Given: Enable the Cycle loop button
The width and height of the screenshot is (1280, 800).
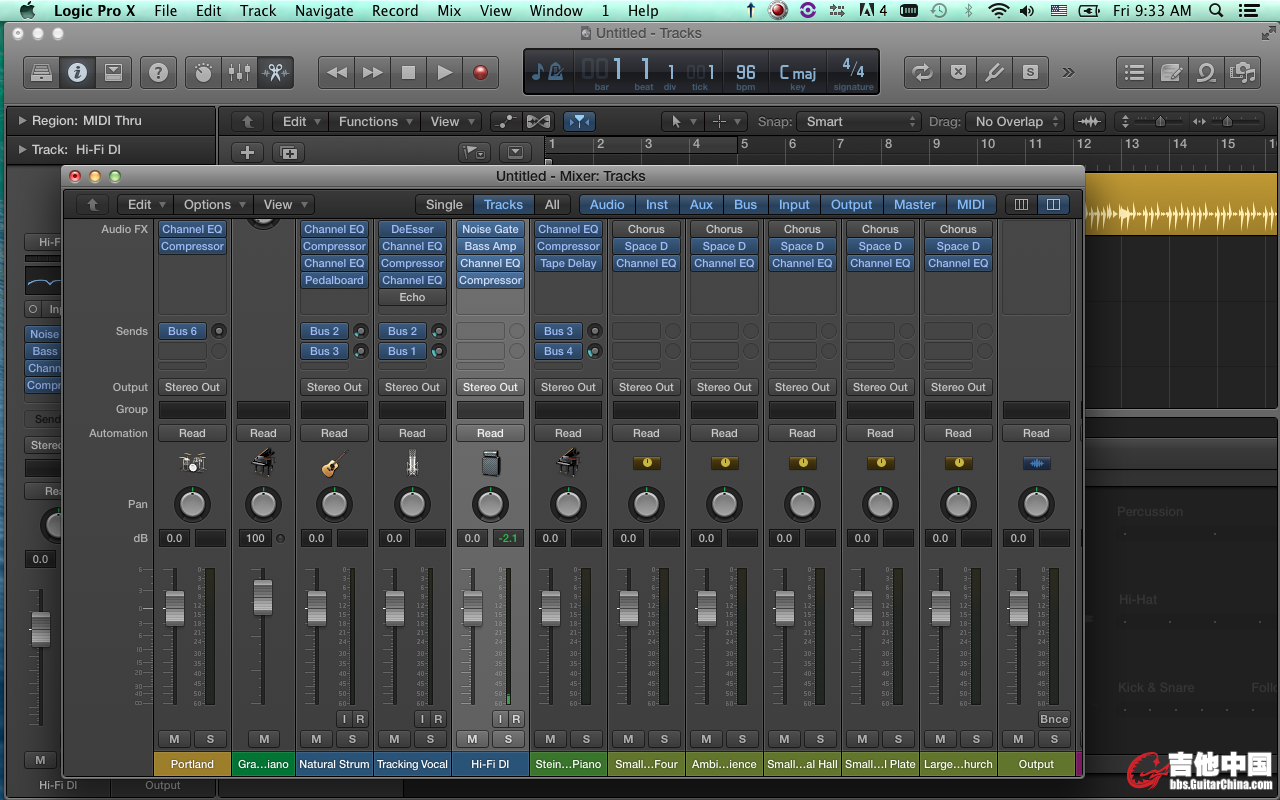Looking at the screenshot, I should click(921, 72).
